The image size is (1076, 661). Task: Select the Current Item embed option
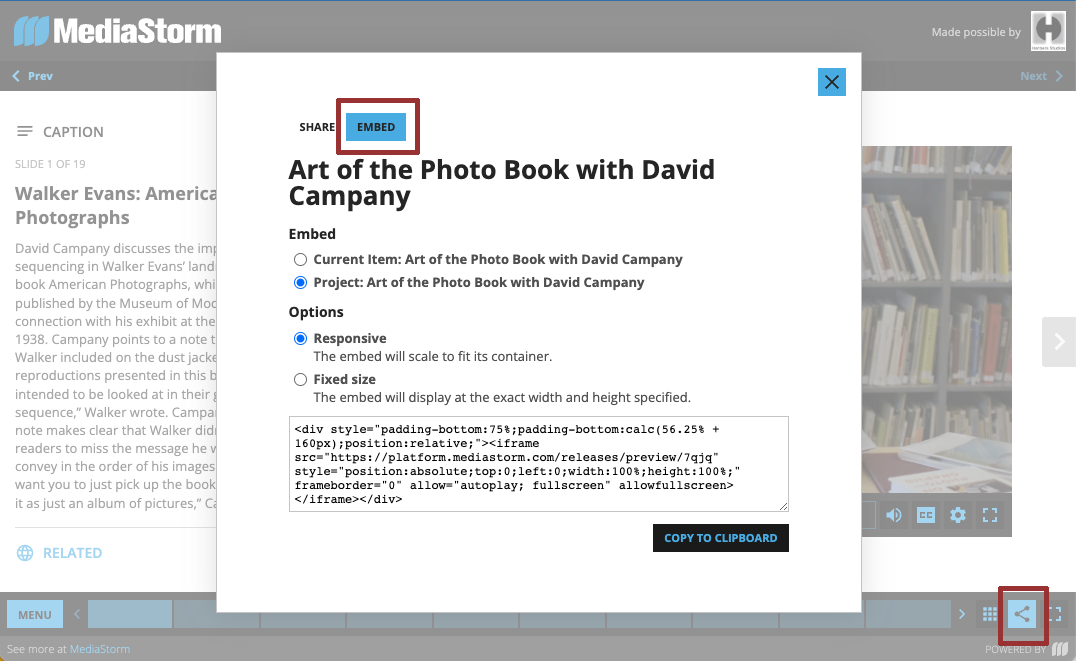point(300,259)
